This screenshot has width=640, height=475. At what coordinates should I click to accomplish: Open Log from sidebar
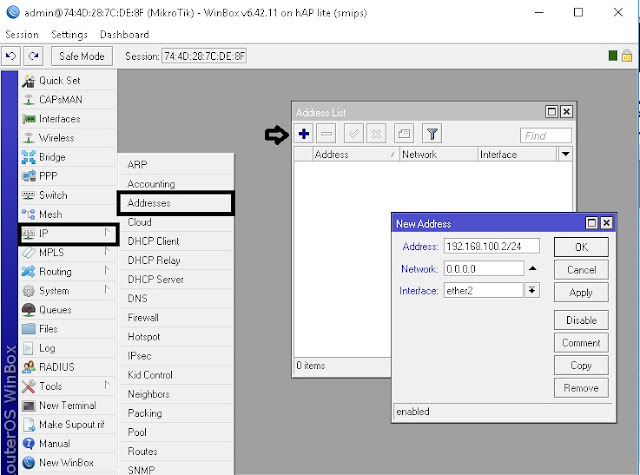pos(68,348)
